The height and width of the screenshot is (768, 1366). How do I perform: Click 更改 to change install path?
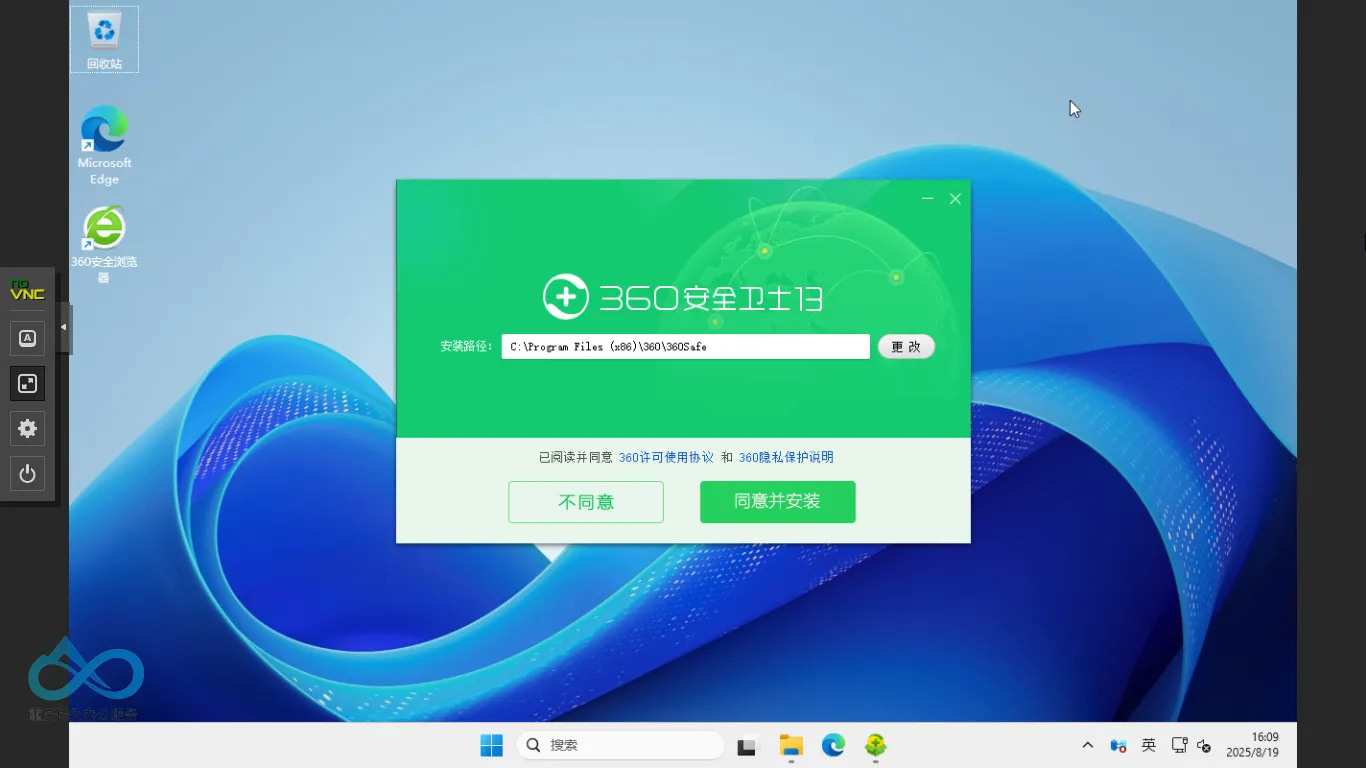(x=906, y=347)
